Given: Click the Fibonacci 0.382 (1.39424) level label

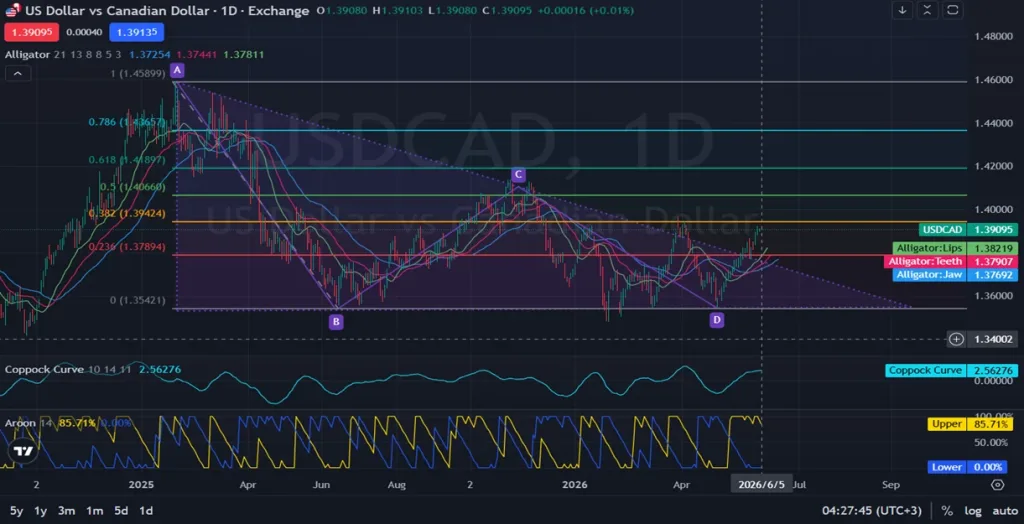Looking at the screenshot, I should [x=127, y=213].
